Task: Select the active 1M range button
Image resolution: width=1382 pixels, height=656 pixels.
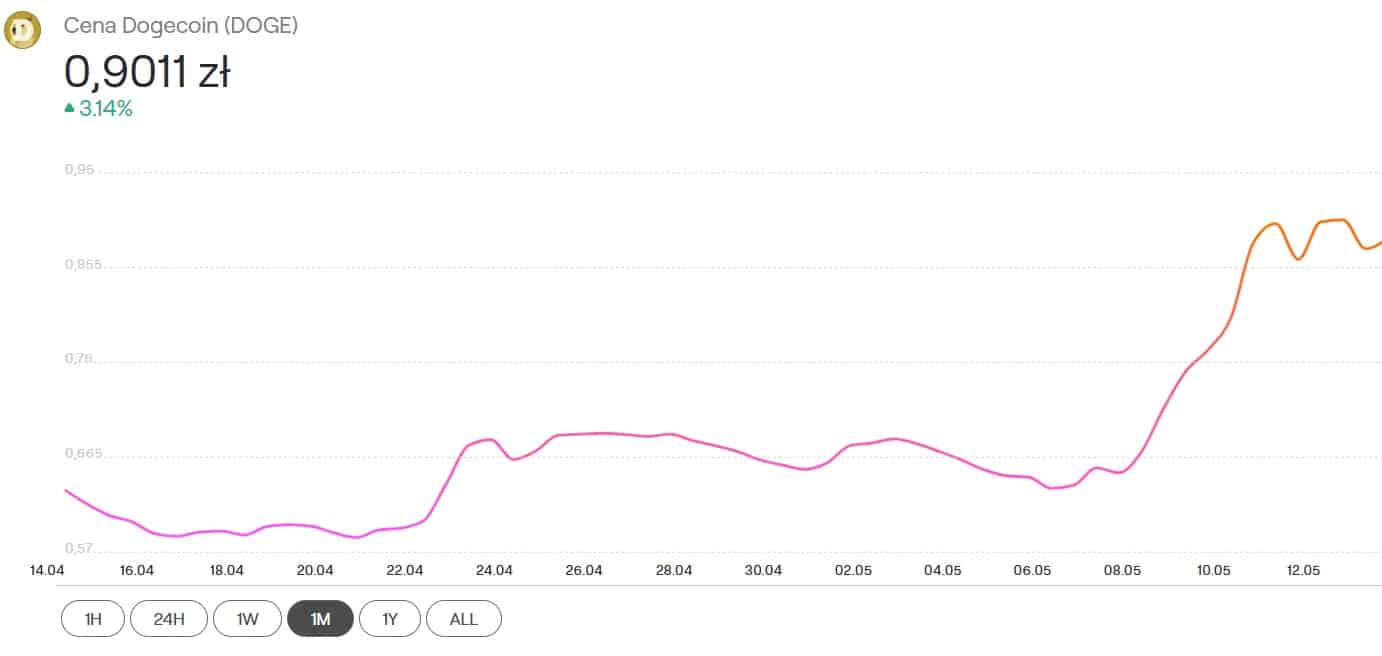Action: [320, 619]
